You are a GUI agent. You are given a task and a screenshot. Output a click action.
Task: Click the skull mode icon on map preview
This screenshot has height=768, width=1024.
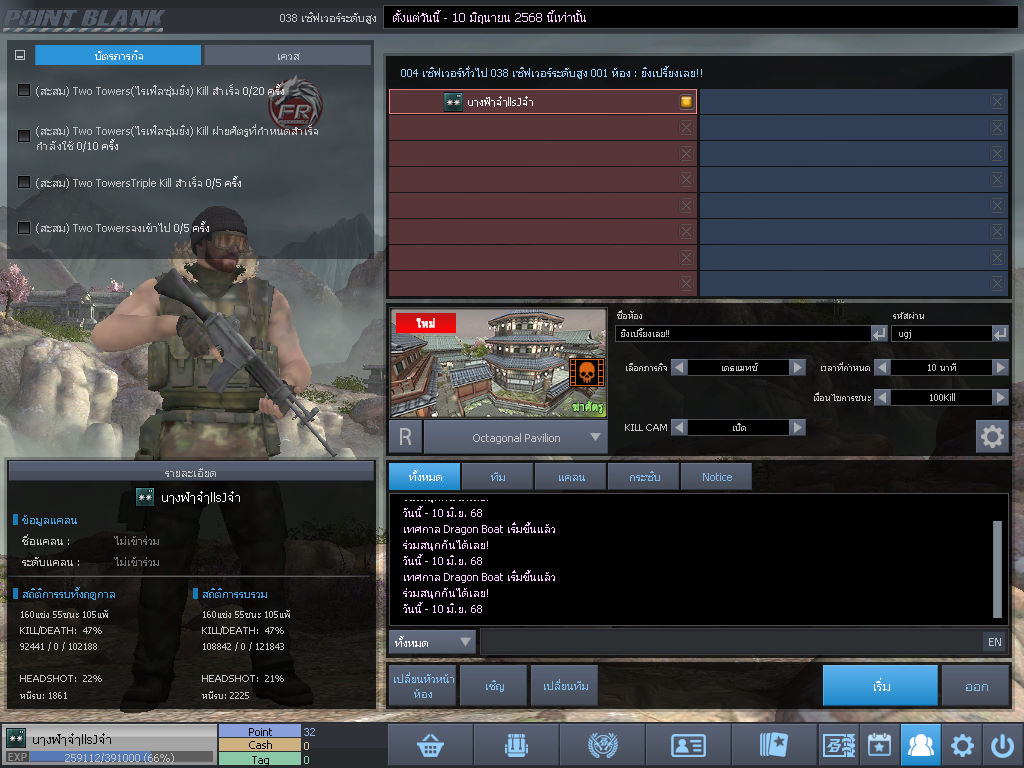pyautogui.click(x=586, y=372)
